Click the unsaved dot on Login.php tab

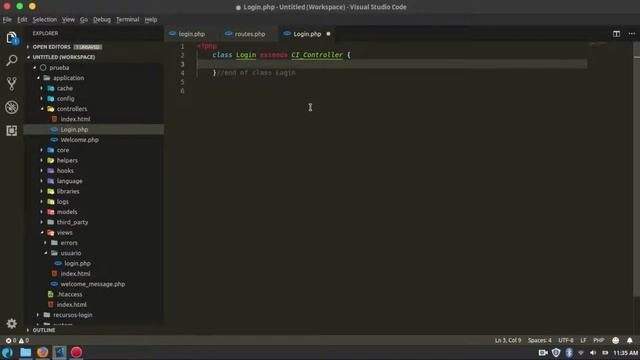coord(328,34)
